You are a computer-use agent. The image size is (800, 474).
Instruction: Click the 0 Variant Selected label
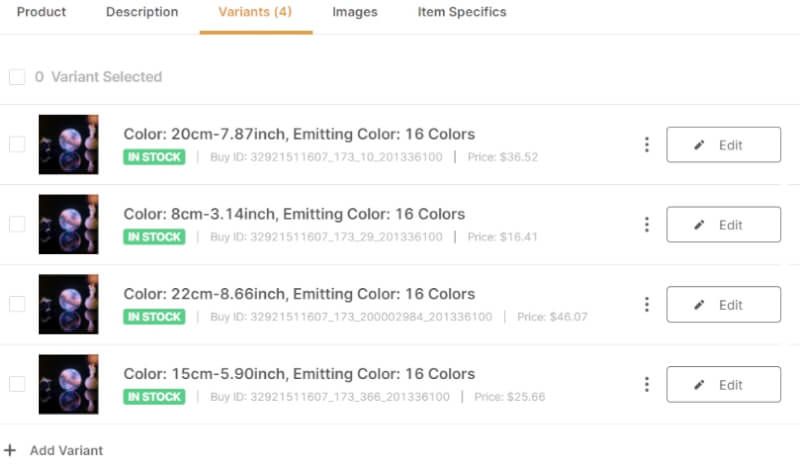(98, 77)
